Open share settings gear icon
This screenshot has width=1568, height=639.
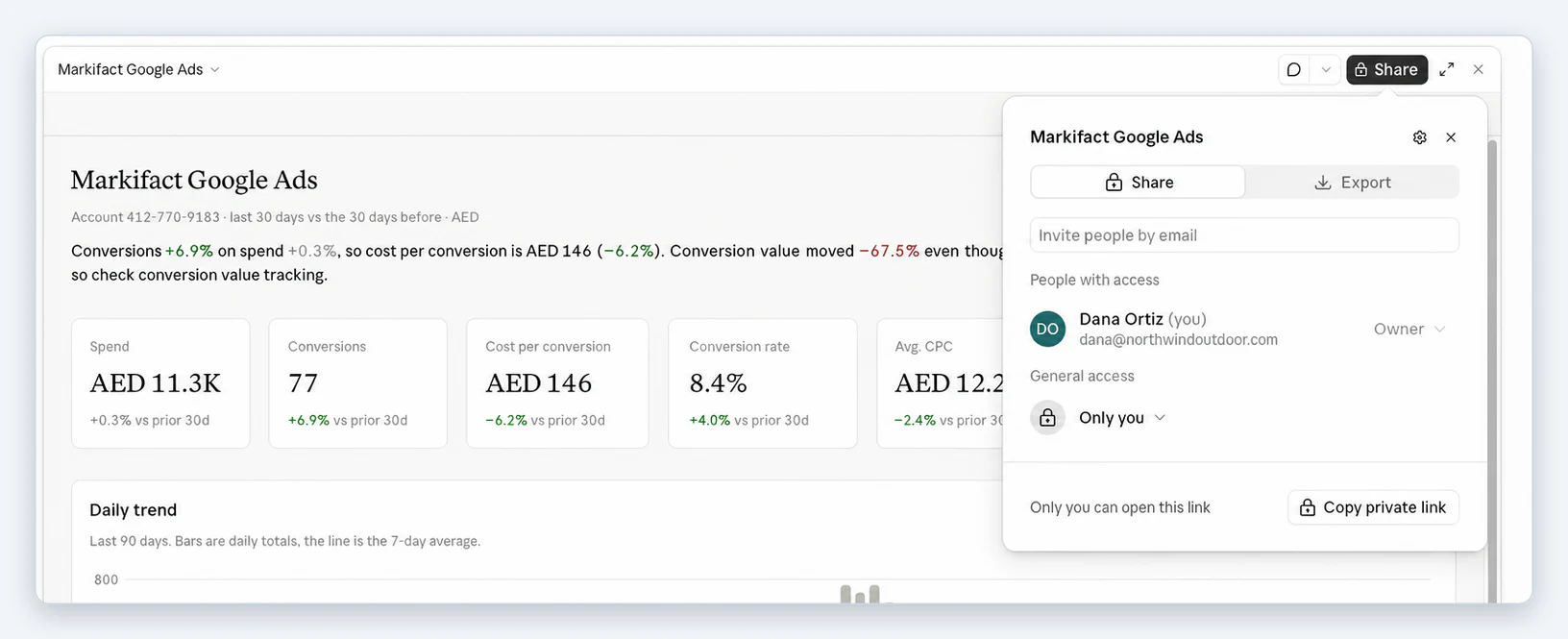1419,137
